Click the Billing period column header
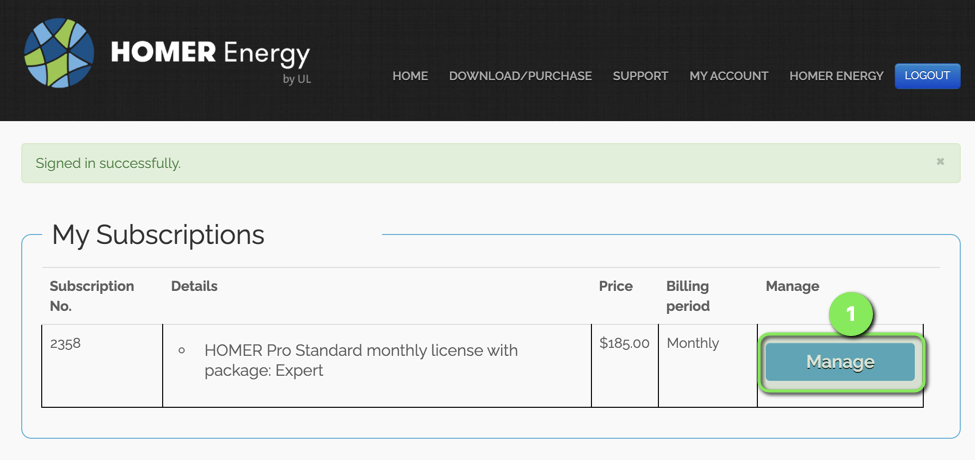Screen dimensions: 975x460 tap(688, 296)
